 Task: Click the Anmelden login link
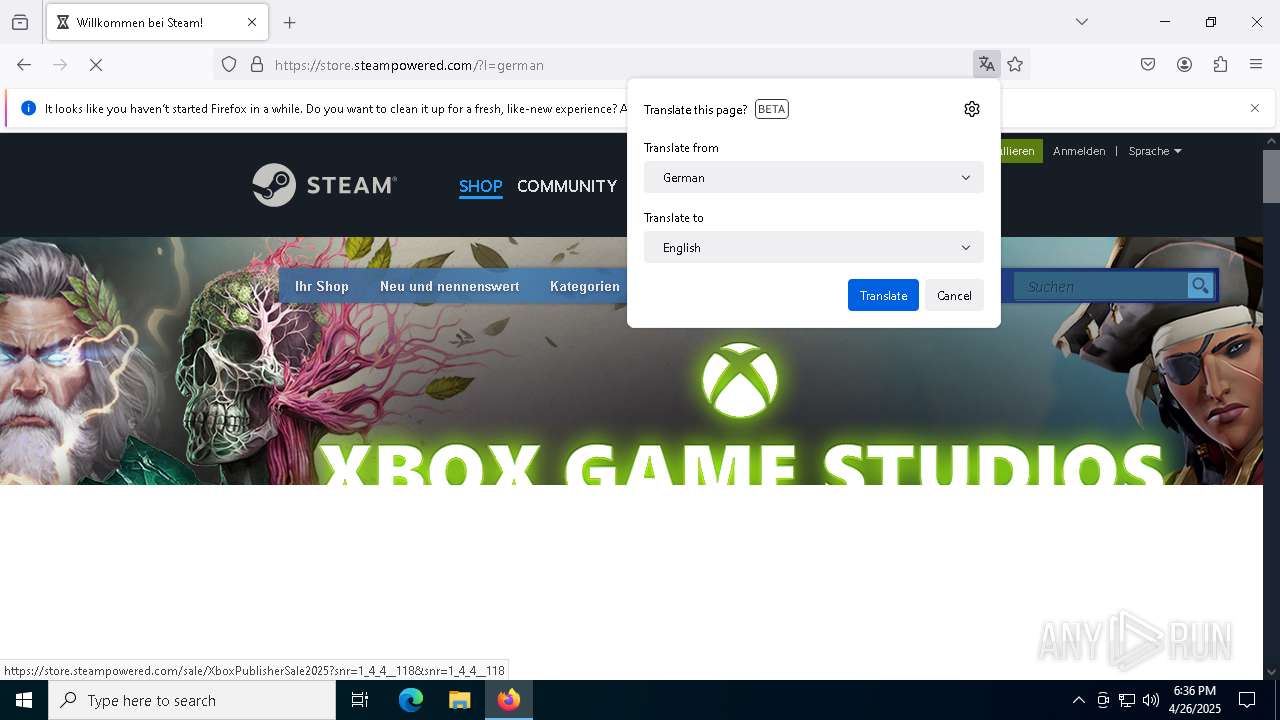point(1079,151)
